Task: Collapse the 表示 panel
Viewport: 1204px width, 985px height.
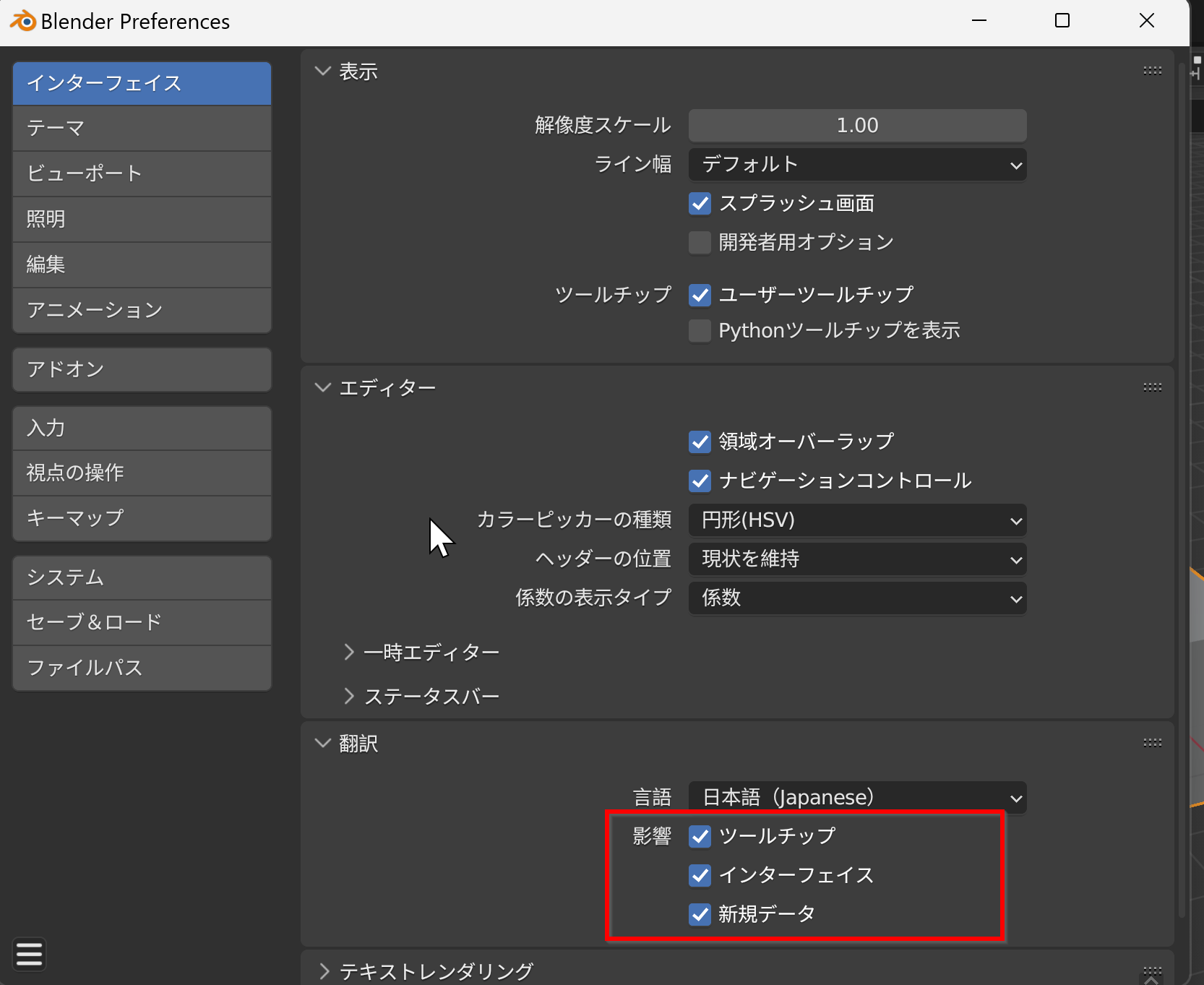Action: pyautogui.click(x=322, y=71)
